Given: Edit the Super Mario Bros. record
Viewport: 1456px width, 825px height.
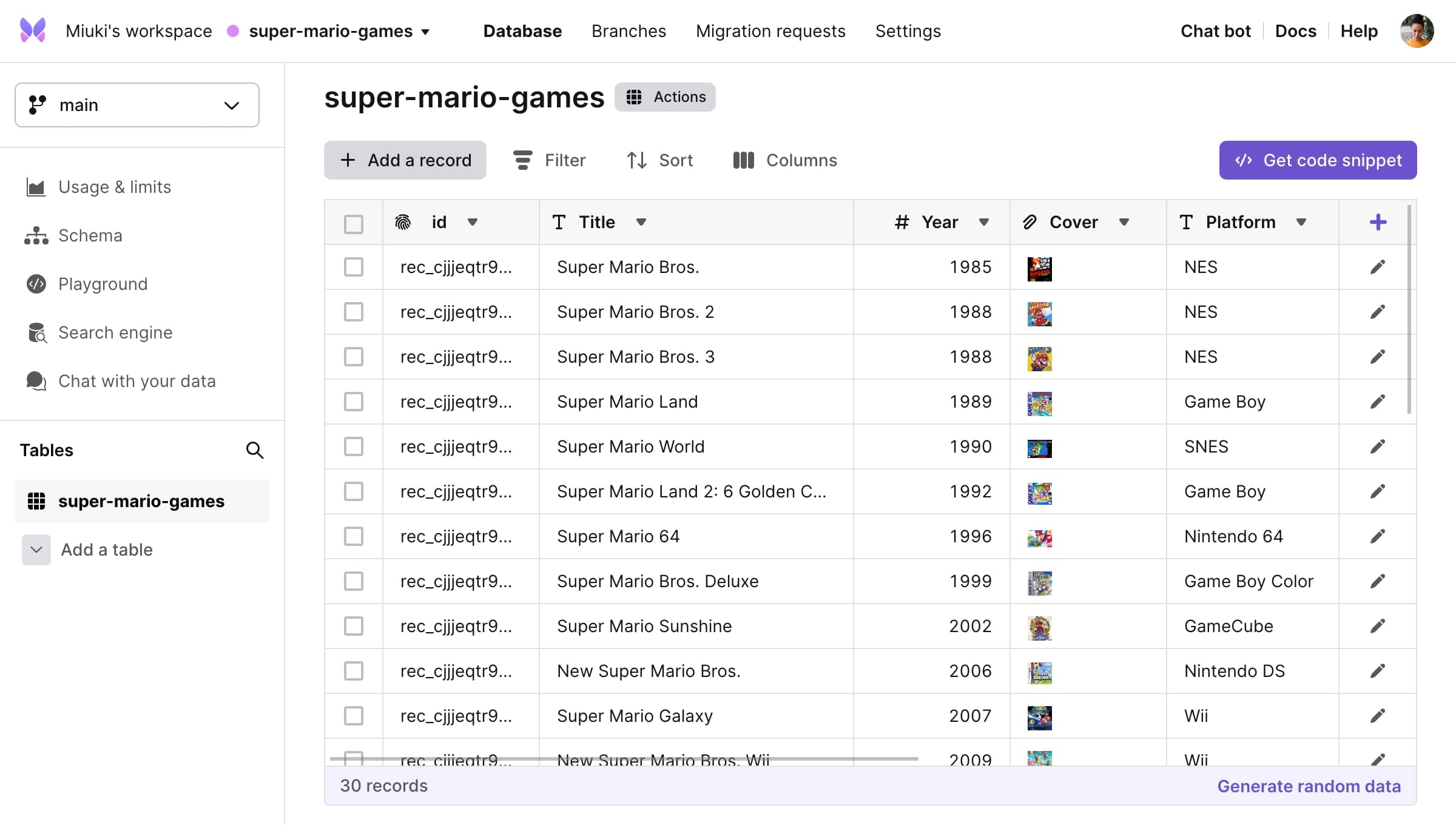Looking at the screenshot, I should [x=1378, y=267].
